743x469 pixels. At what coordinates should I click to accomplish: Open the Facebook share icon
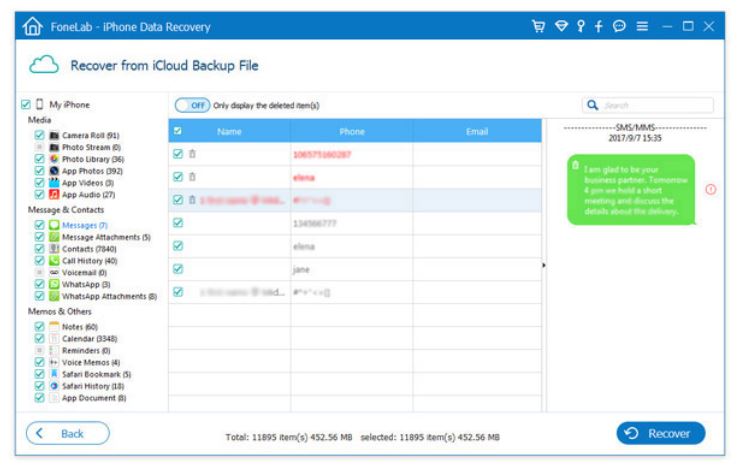[x=598, y=26]
